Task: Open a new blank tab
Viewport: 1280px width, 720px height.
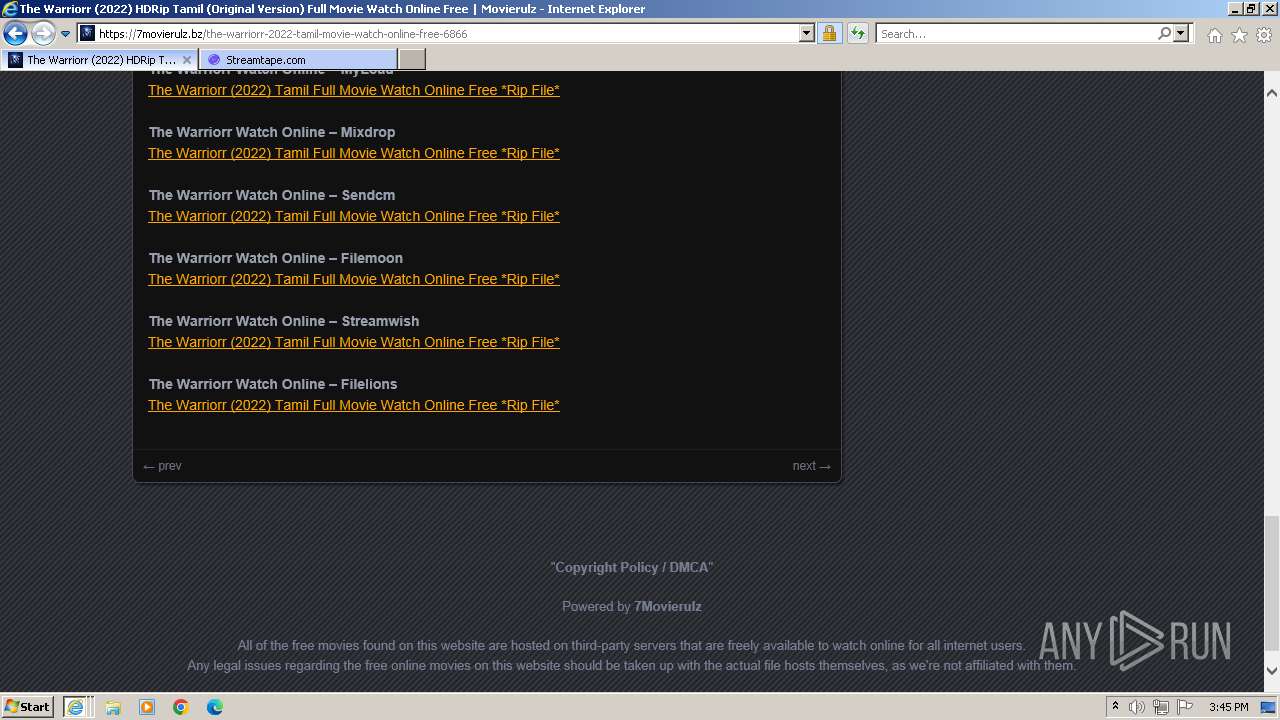Action: click(412, 60)
